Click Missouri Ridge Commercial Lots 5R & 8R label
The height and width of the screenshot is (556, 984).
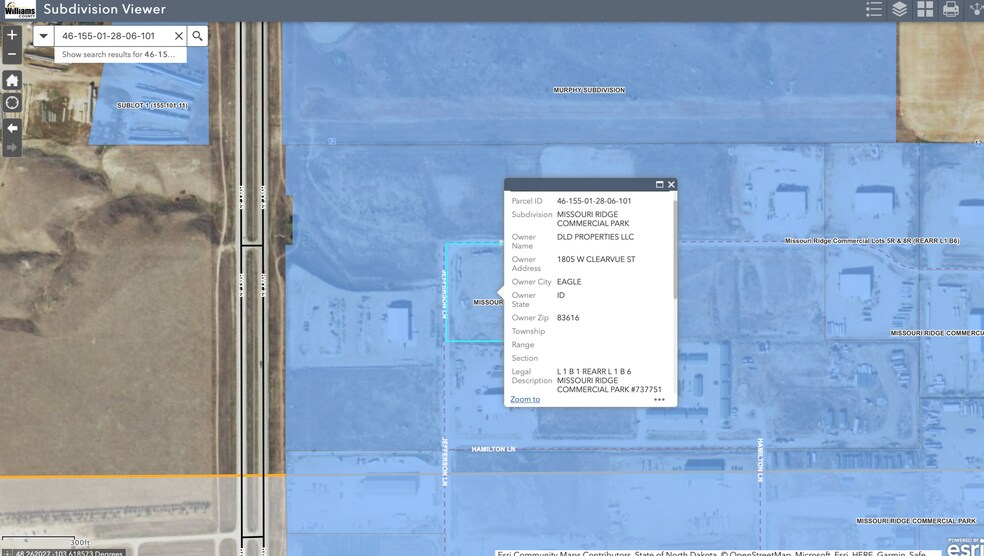872,241
